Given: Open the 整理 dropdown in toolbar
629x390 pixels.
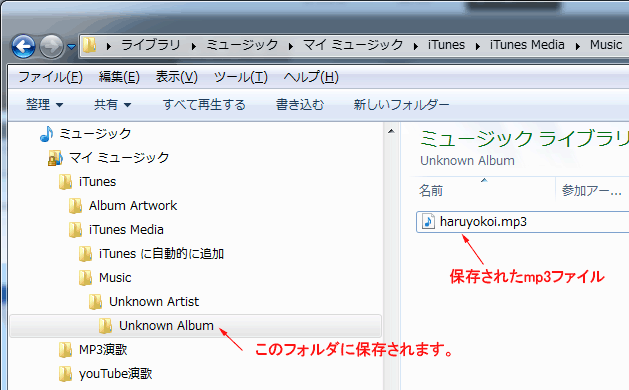Looking at the screenshot, I should [45, 105].
